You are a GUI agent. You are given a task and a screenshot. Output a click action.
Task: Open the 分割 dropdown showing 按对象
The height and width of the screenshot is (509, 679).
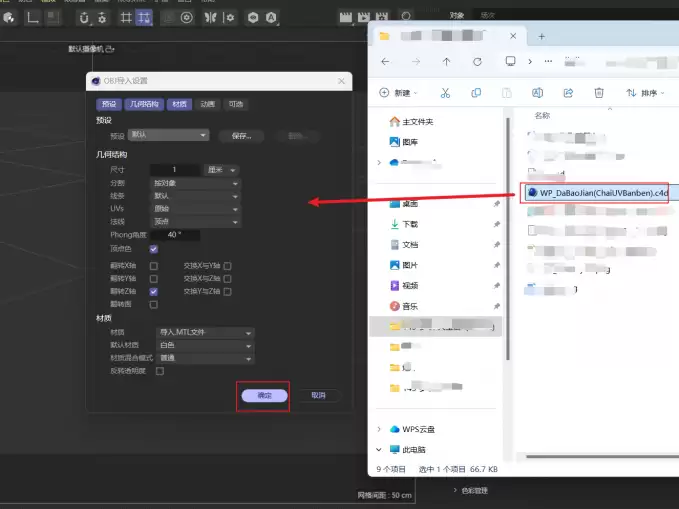point(195,183)
